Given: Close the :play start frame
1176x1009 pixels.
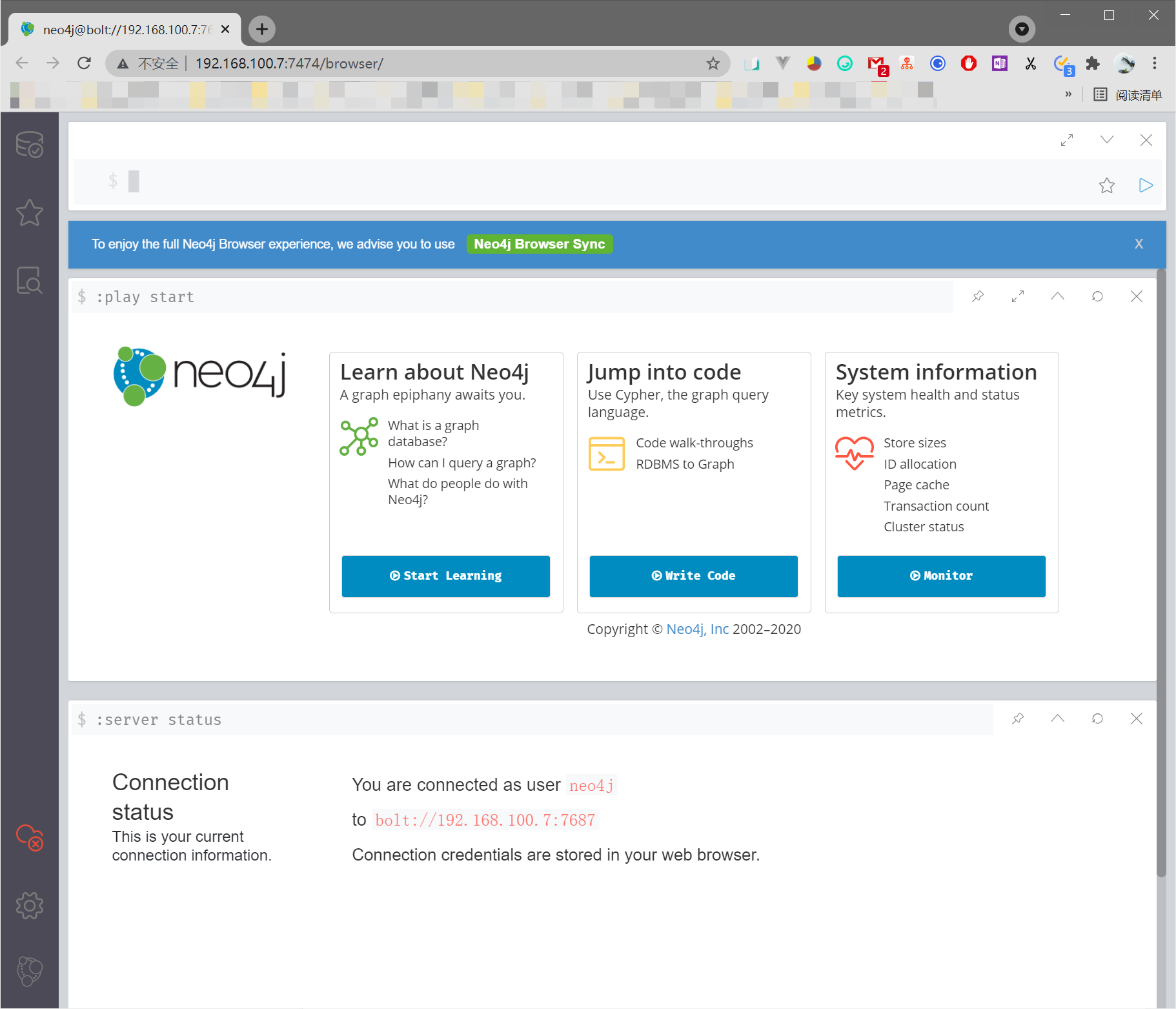Looking at the screenshot, I should (x=1137, y=296).
